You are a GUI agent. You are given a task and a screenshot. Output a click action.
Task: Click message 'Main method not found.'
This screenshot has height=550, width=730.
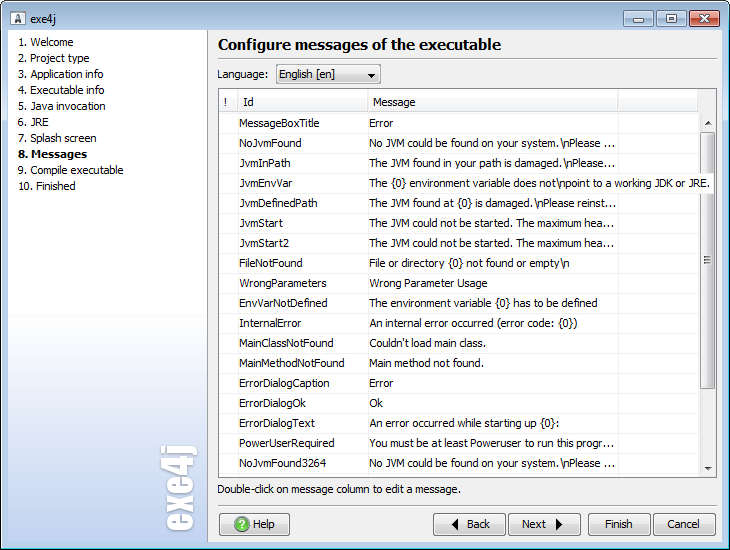tap(426, 364)
